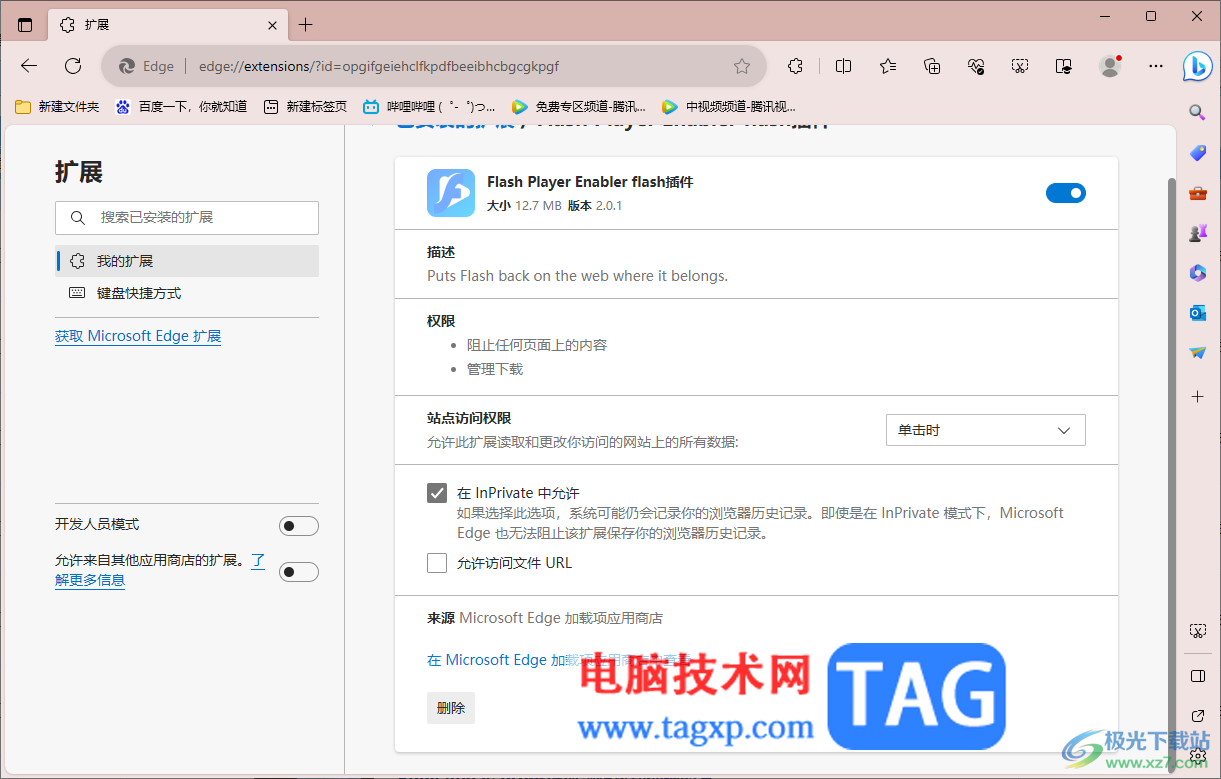Screen dimensions: 1221x779
Task: Close the 扩展 tab
Action: pos(273,25)
